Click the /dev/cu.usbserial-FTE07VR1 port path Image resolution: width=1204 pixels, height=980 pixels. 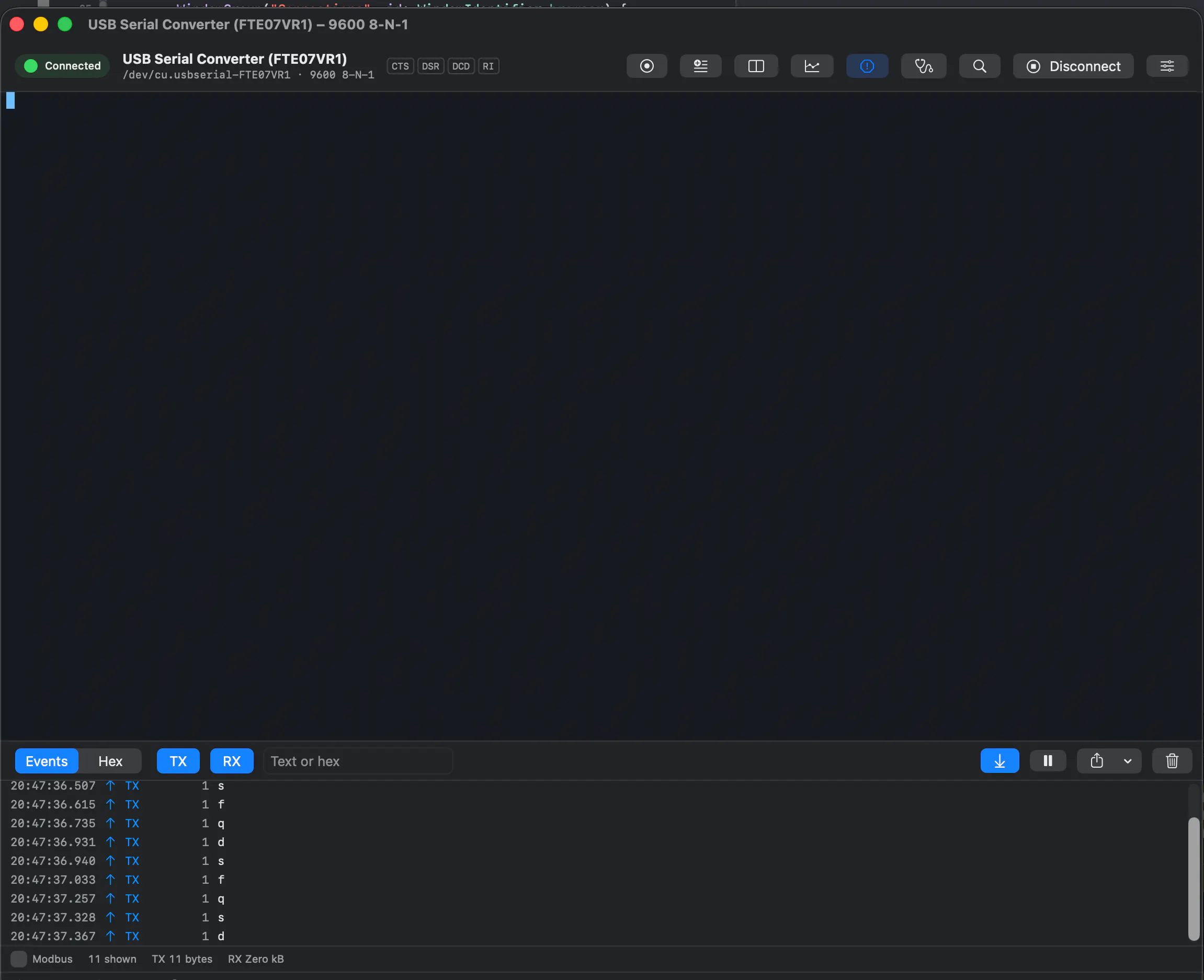[x=207, y=75]
